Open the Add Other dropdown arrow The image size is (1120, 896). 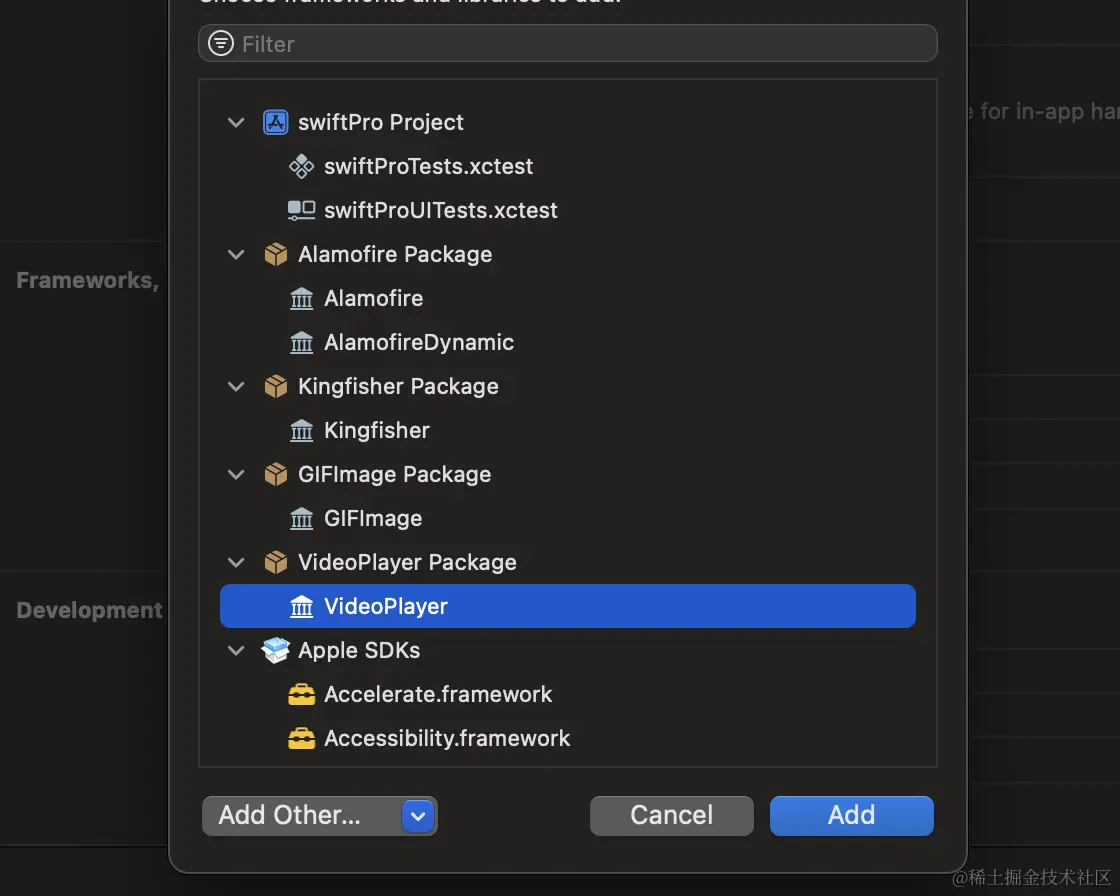pos(418,816)
